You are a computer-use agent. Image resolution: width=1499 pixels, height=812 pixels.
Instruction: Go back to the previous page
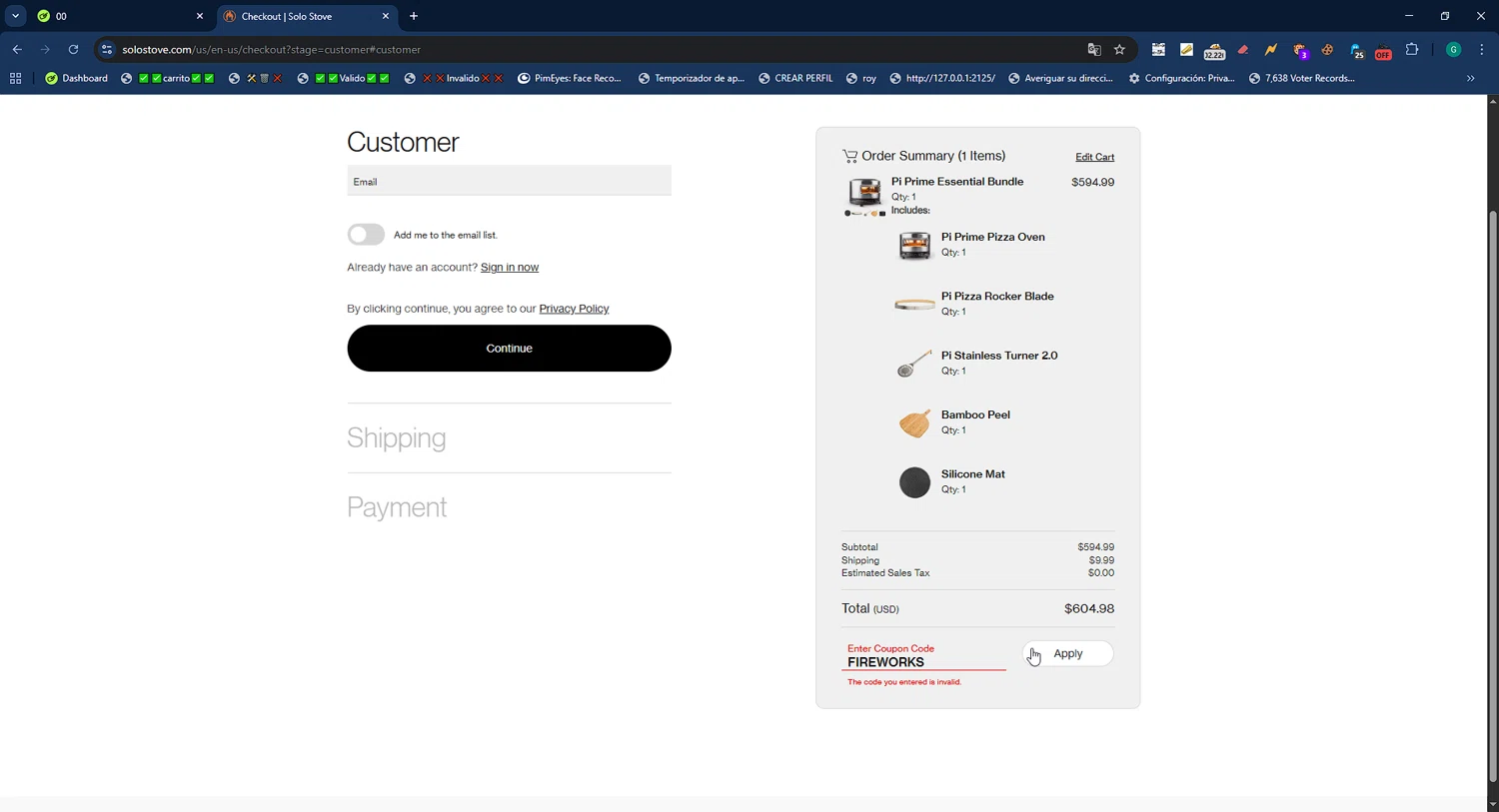point(17,49)
